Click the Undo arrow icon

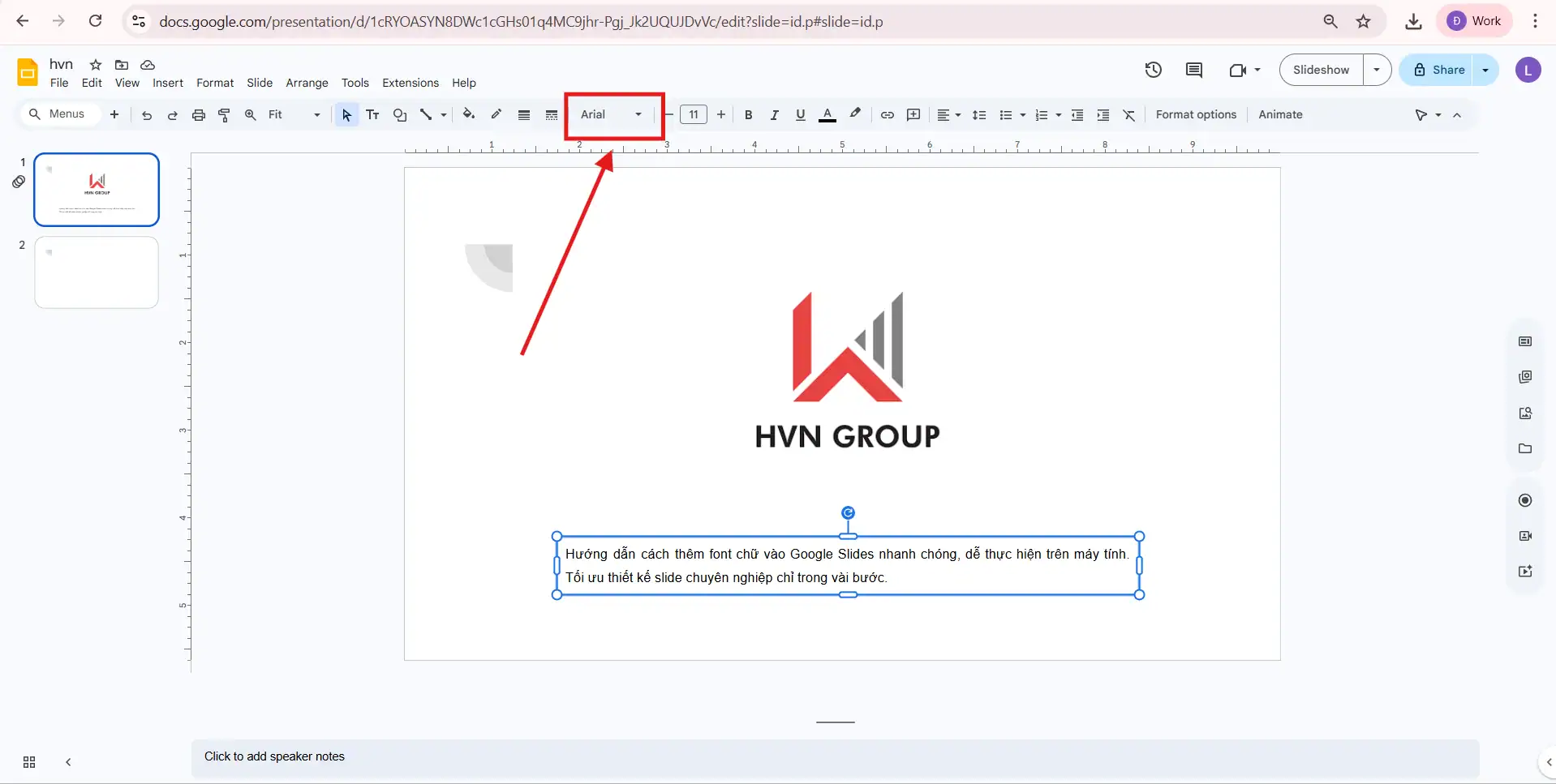click(x=147, y=115)
